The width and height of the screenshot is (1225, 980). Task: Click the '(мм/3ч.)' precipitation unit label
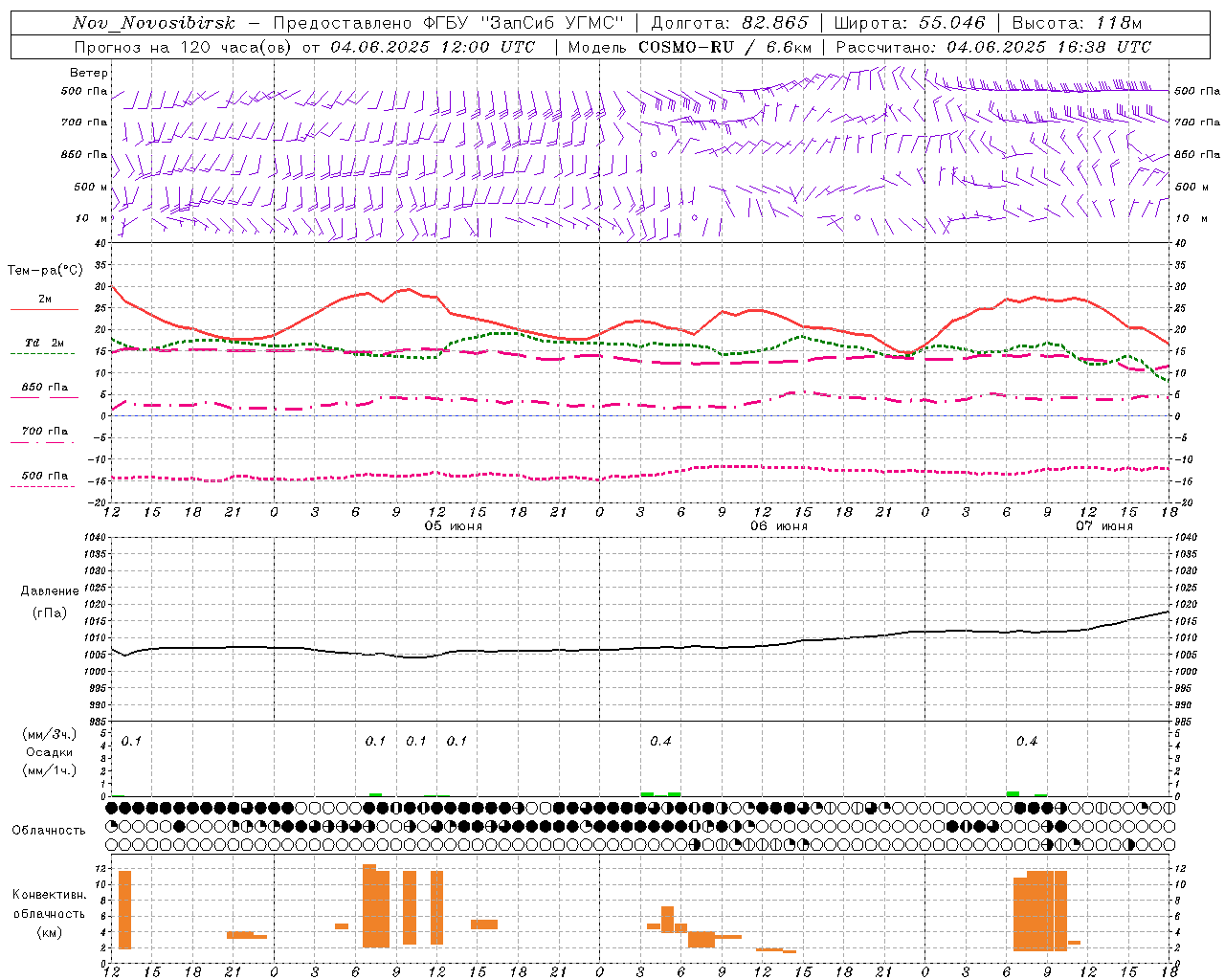point(50,734)
